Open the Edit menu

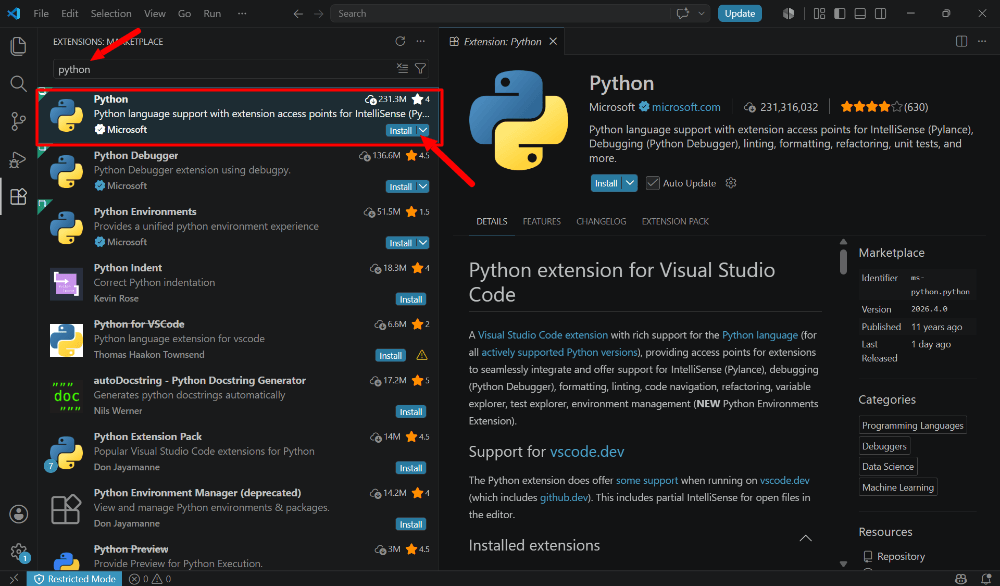pos(70,13)
